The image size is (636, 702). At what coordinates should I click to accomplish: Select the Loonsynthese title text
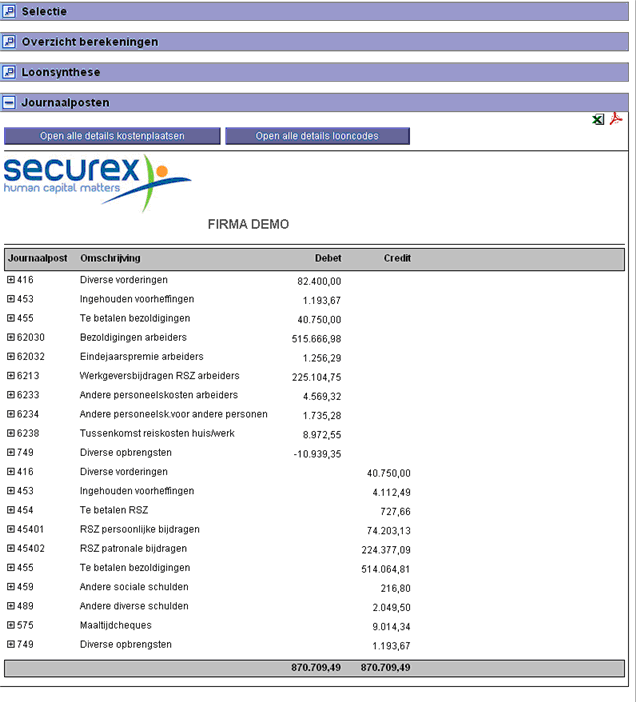click(60, 72)
